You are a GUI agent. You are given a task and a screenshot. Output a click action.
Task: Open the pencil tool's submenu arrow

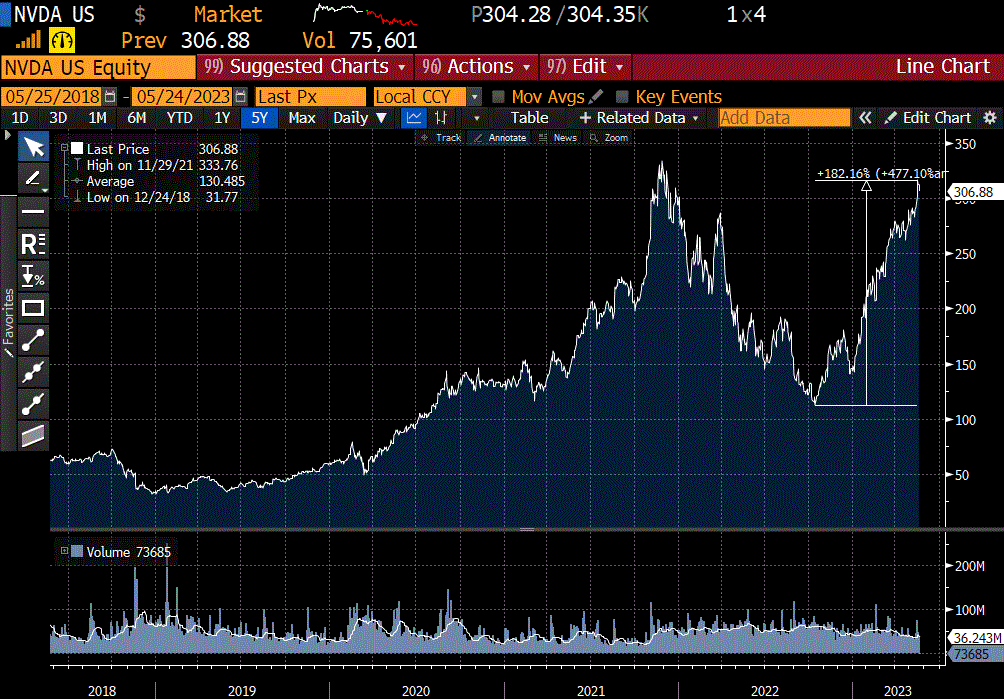click(x=45, y=189)
